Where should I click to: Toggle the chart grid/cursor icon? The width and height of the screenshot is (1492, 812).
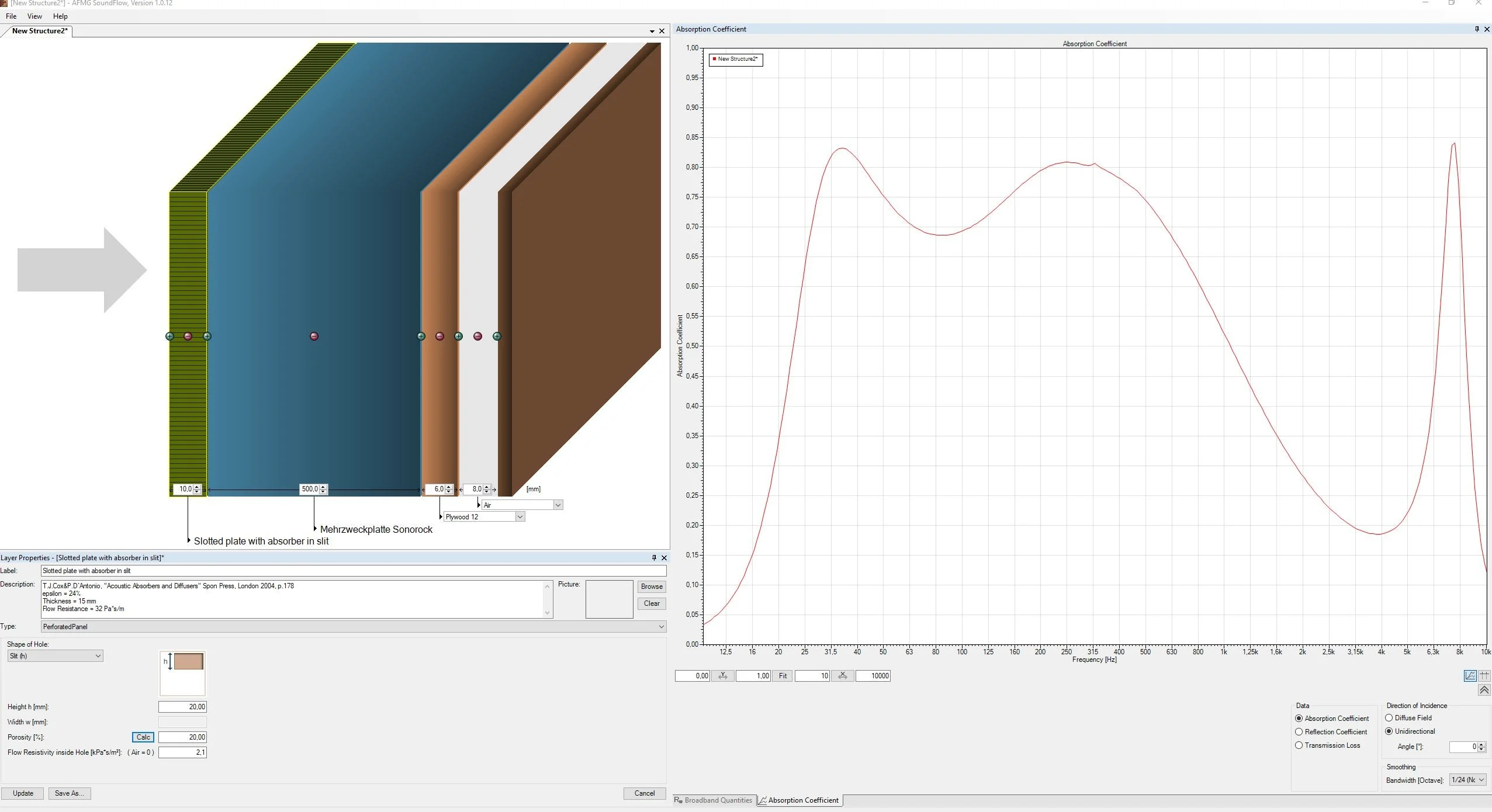tap(1484, 675)
